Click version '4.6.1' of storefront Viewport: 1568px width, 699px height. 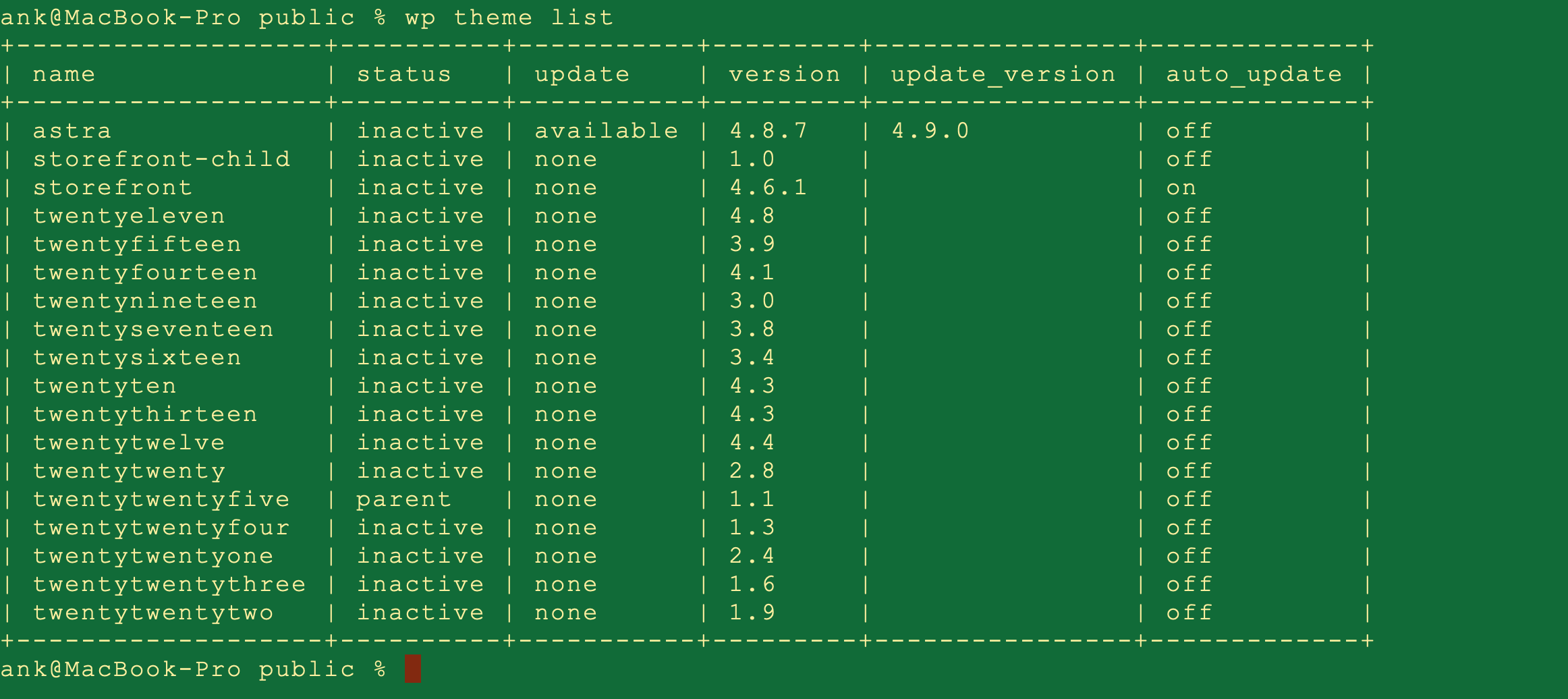[x=768, y=188]
